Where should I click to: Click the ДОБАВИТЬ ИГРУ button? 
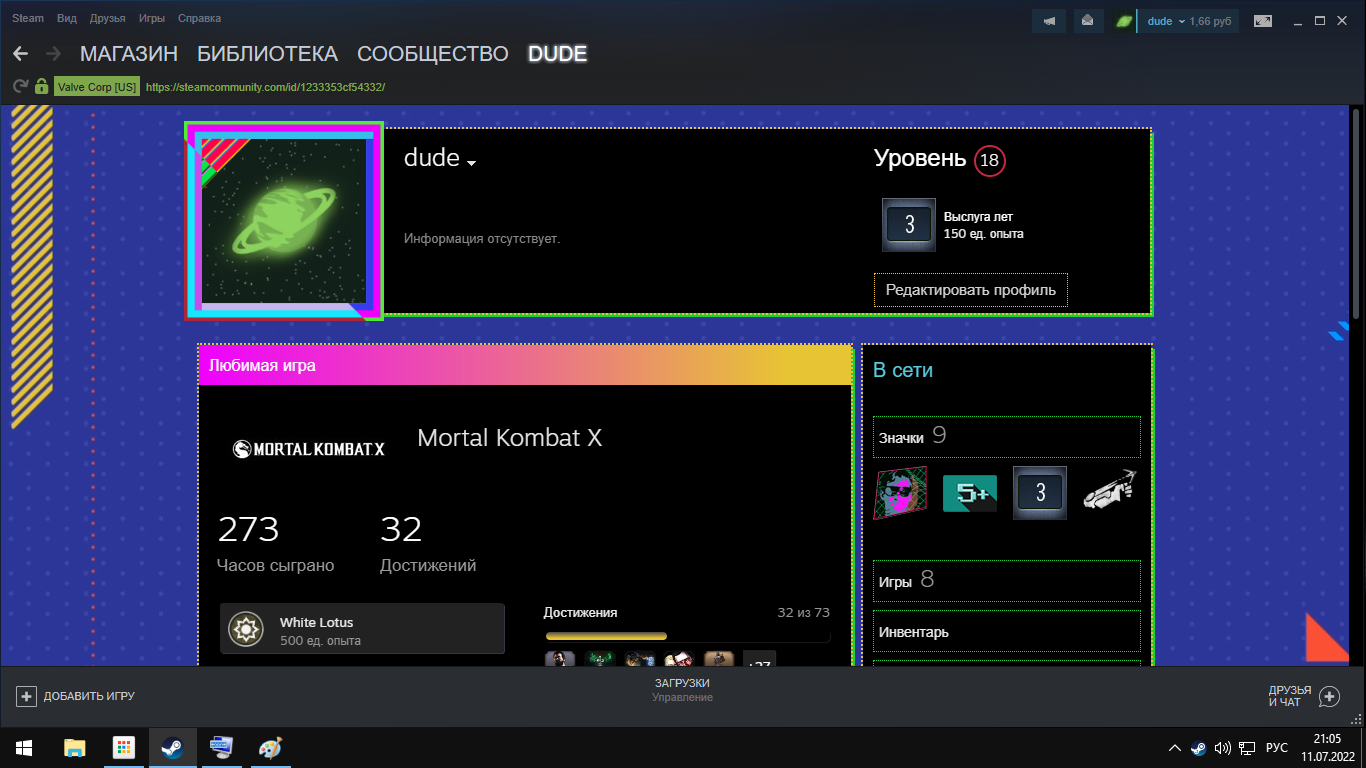76,696
